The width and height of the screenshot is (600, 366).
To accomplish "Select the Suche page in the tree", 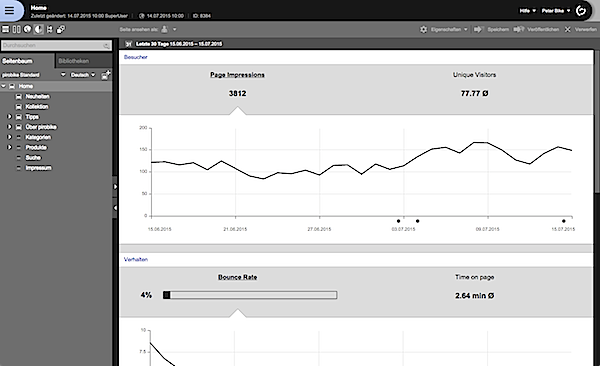I will (x=33, y=157).
